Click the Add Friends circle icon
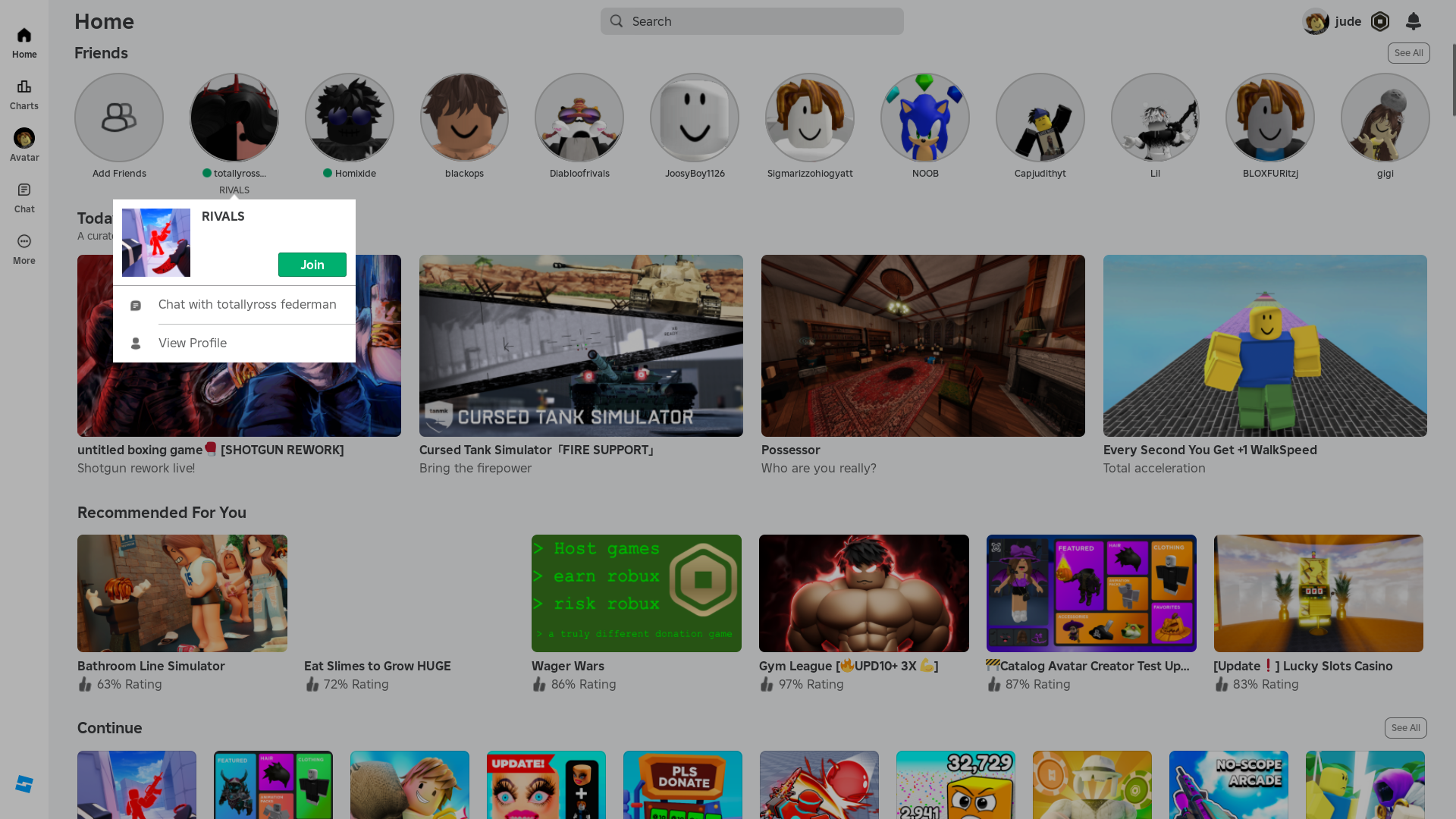 119,118
